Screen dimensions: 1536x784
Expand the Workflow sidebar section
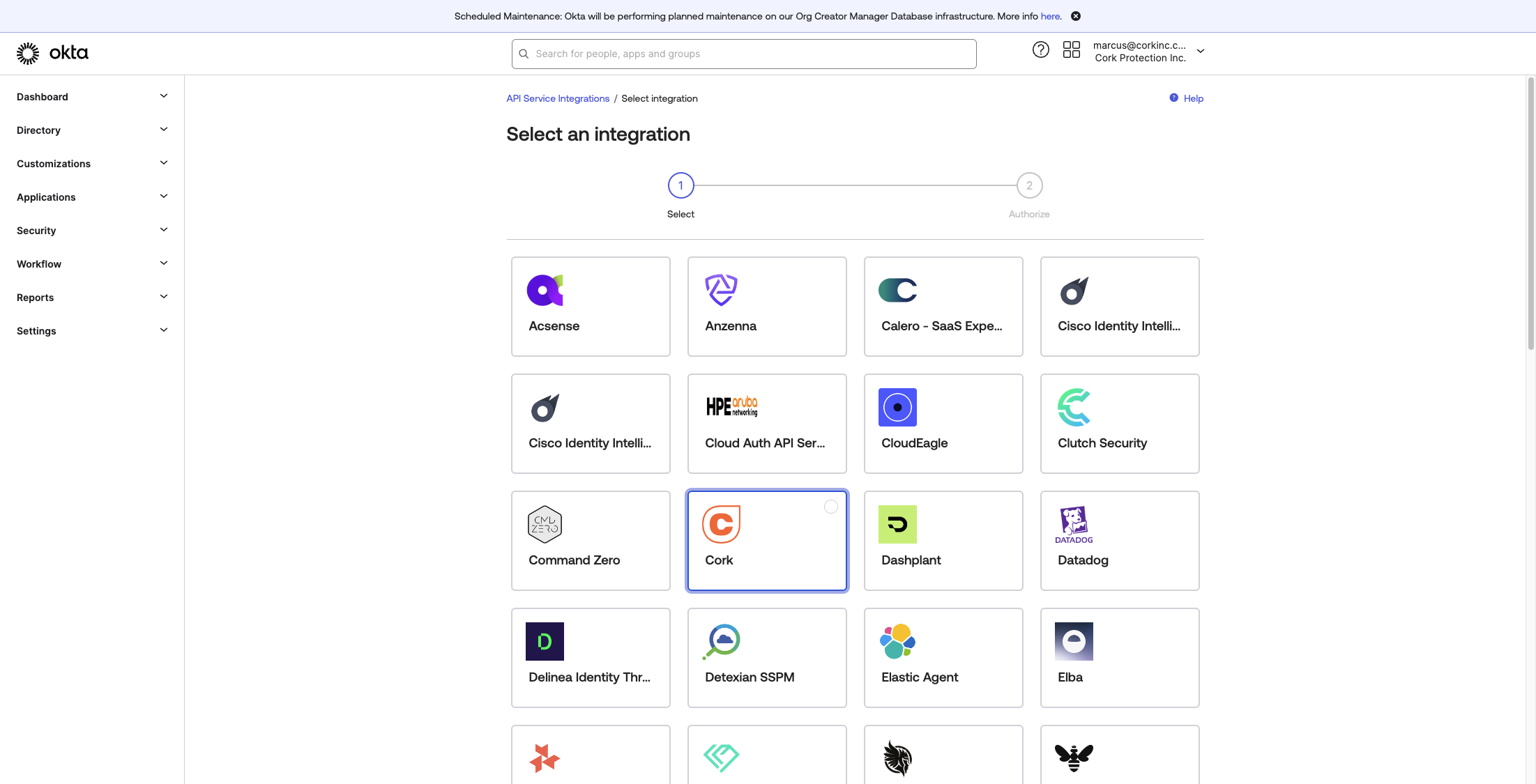[92, 264]
